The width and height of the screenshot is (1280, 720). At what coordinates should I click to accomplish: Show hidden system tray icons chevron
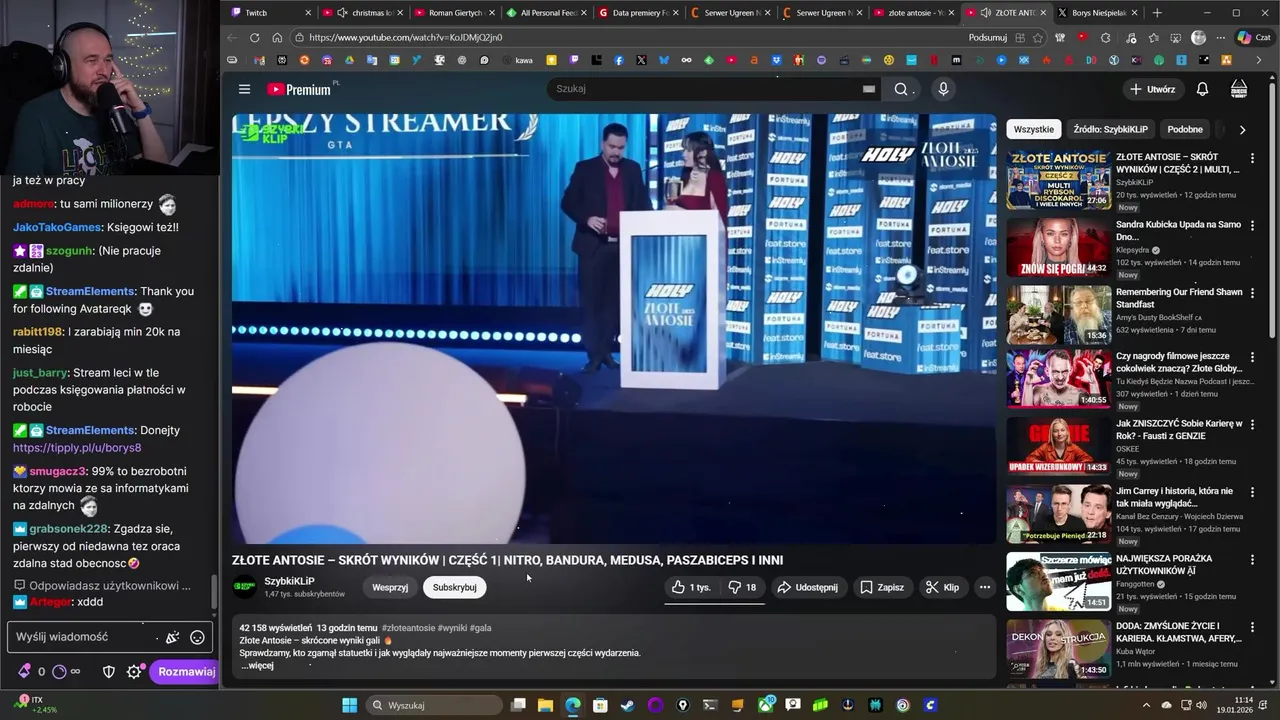(1146, 705)
